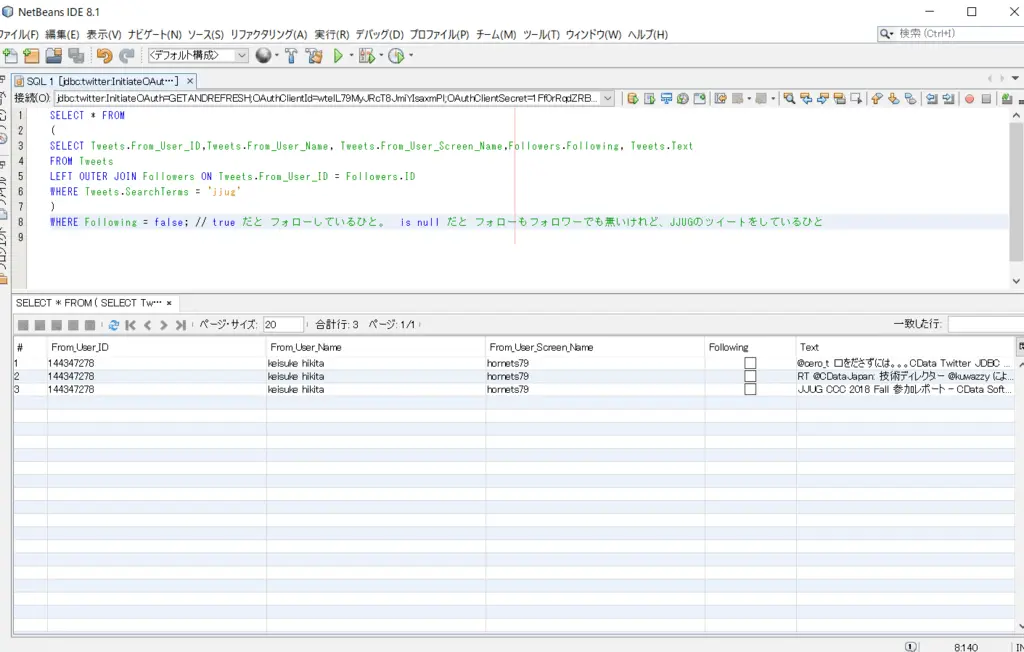1024x652 pixels.
Task: Expand the Run Project dropdown arrow
Action: 350,56
